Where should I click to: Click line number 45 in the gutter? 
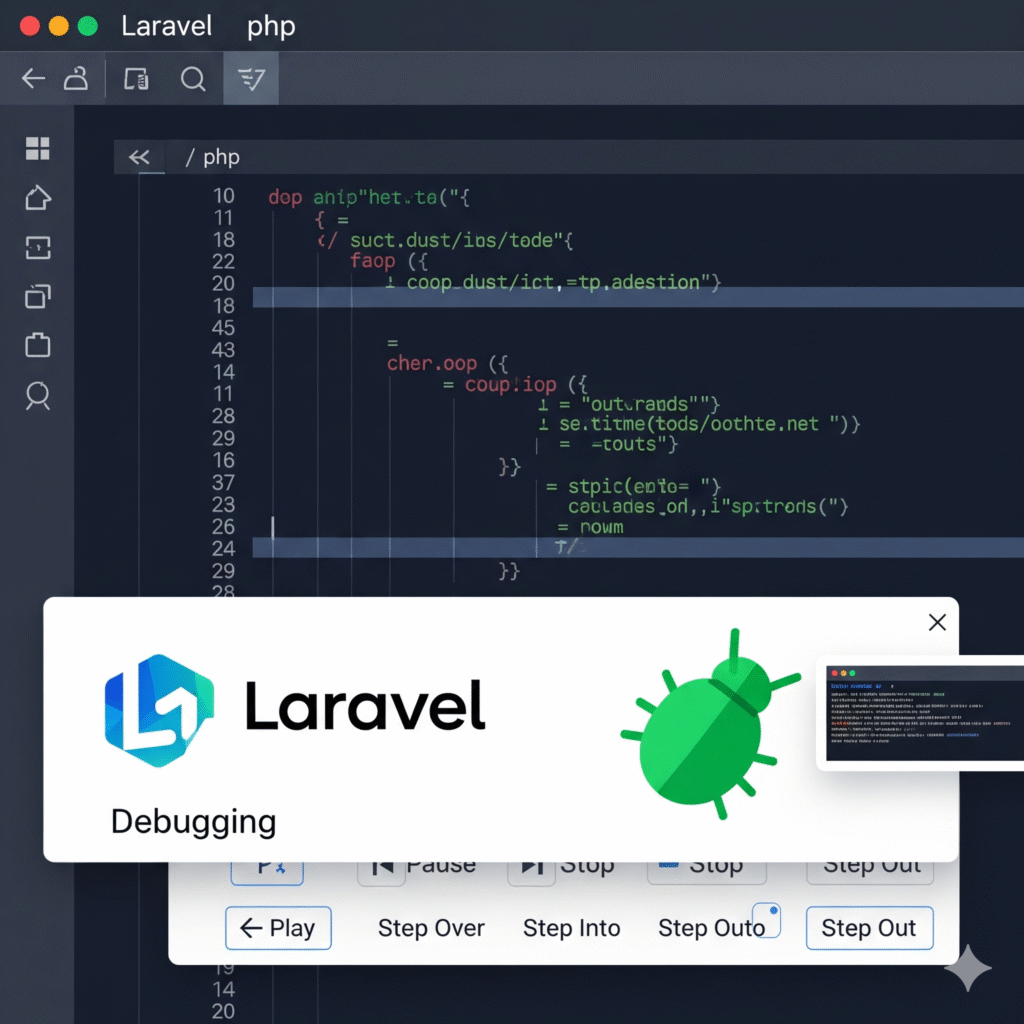(x=223, y=328)
